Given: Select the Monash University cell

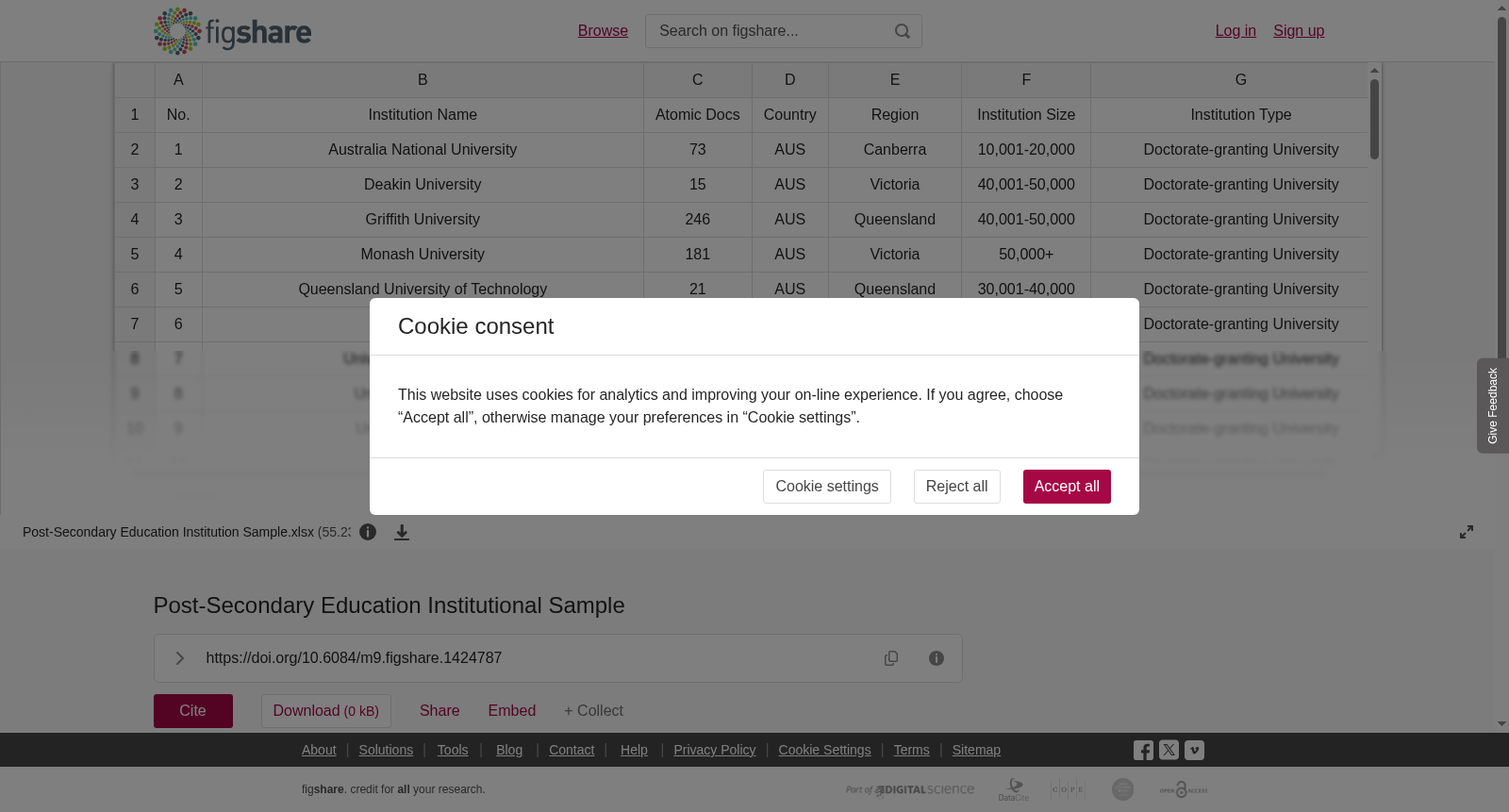Looking at the screenshot, I should pos(423,255).
